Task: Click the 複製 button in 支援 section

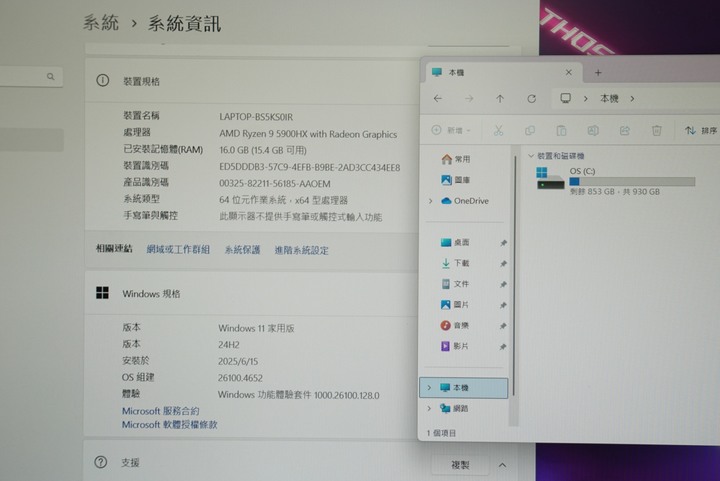Action: tap(460, 464)
